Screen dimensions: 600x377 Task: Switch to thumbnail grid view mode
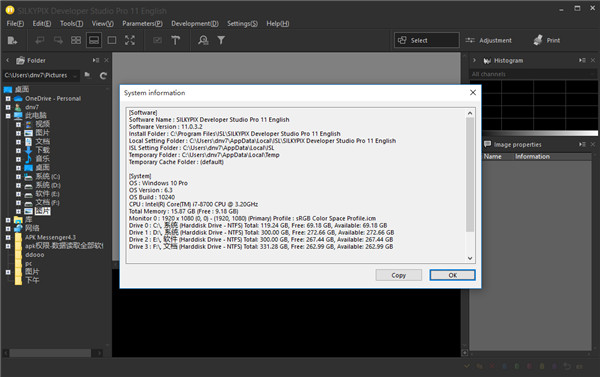pyautogui.click(x=76, y=40)
